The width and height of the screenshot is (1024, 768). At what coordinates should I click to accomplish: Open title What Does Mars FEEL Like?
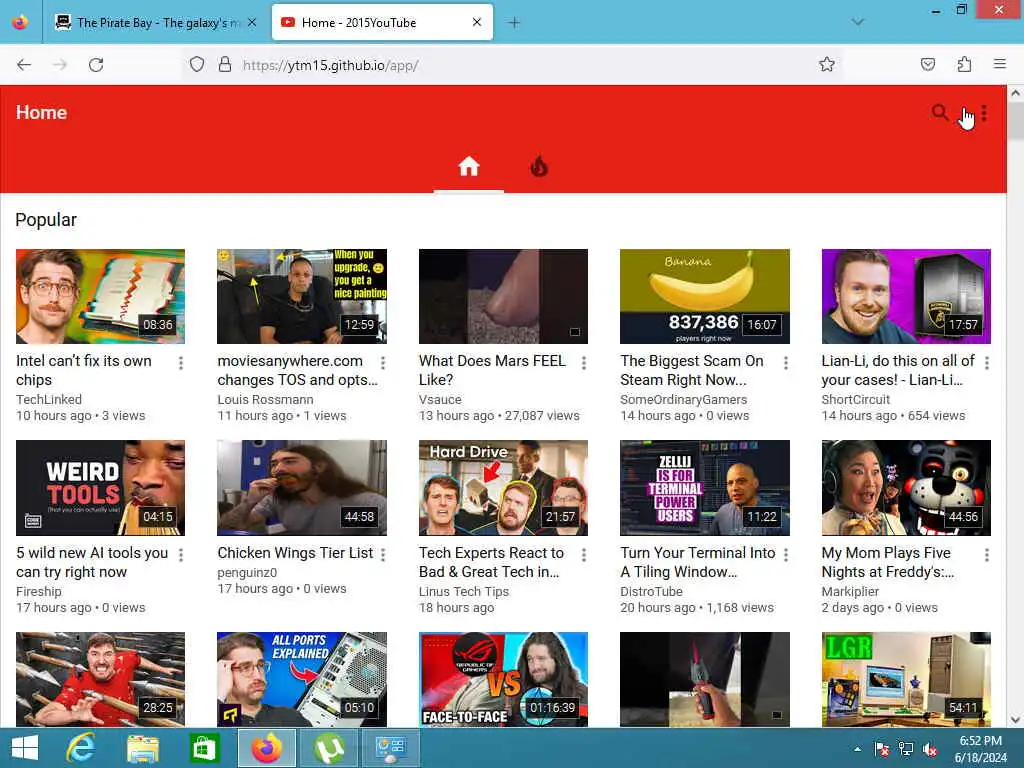(x=492, y=370)
